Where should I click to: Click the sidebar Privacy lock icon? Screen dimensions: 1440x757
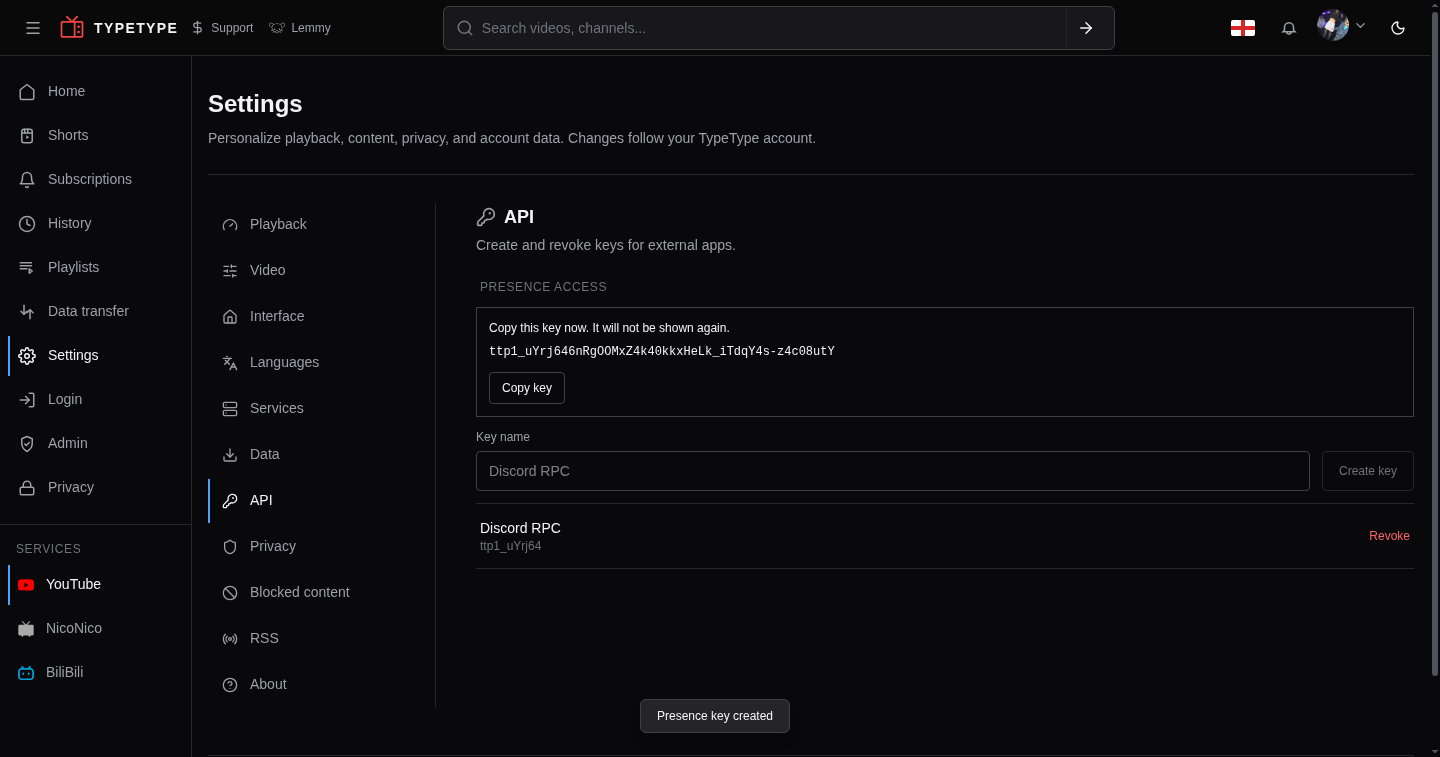(x=27, y=487)
